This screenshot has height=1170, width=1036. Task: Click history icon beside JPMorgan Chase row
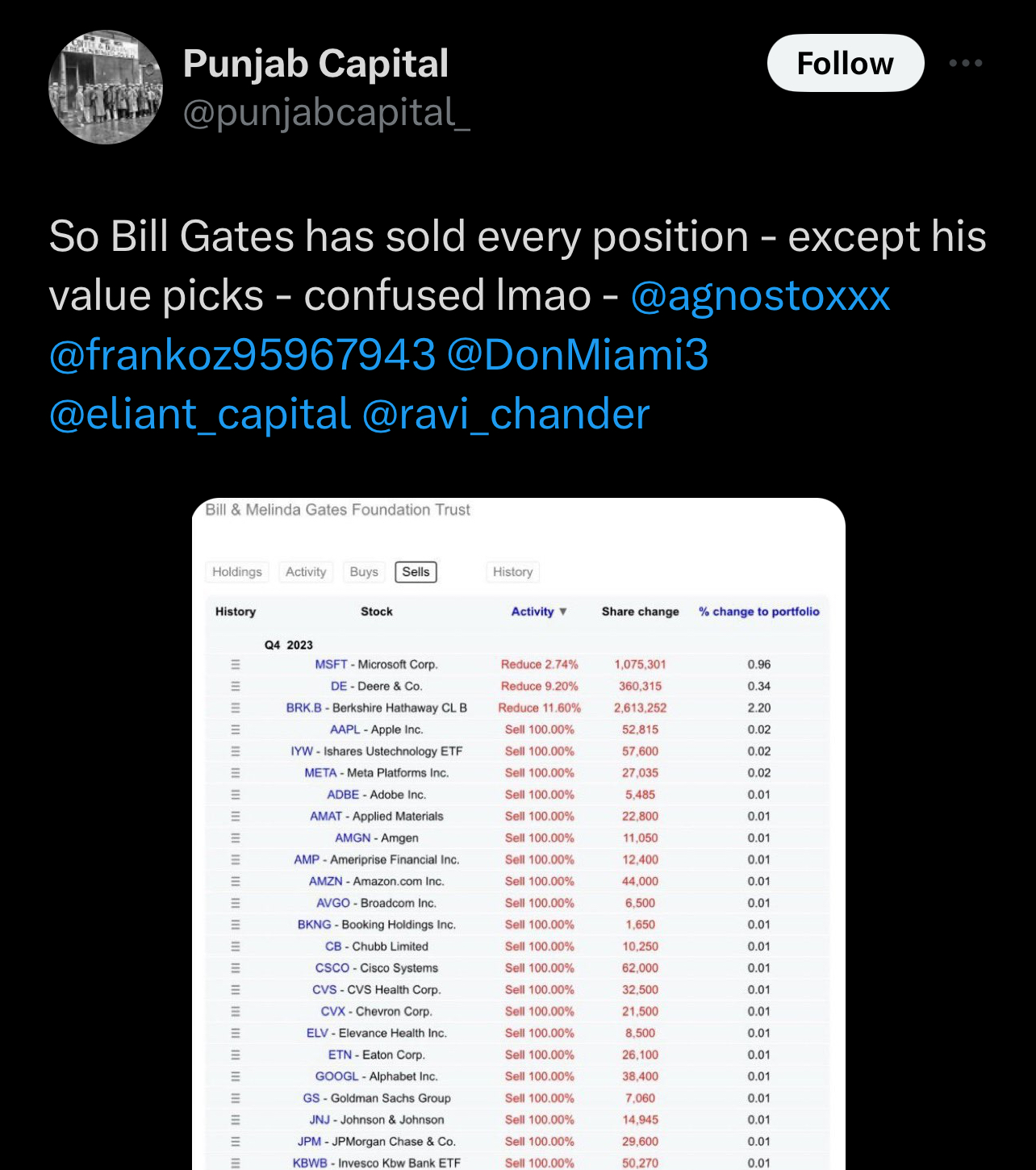236,1142
